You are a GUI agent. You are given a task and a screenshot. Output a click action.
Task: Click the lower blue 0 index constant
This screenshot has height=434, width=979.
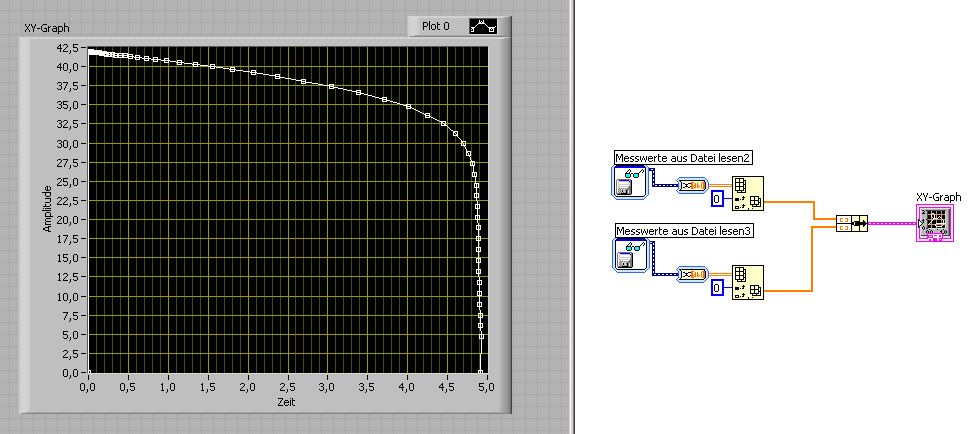pyautogui.click(x=717, y=289)
